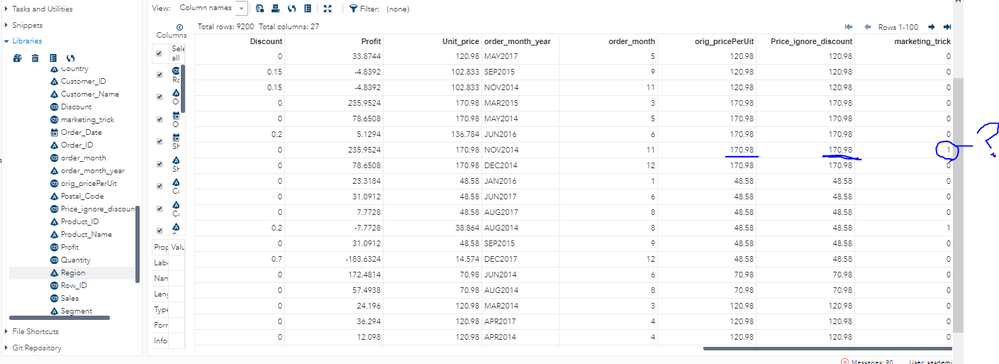999x364 pixels.
Task: Click the column-list table icon in table toolbar
Action: pyautogui.click(x=308, y=8)
